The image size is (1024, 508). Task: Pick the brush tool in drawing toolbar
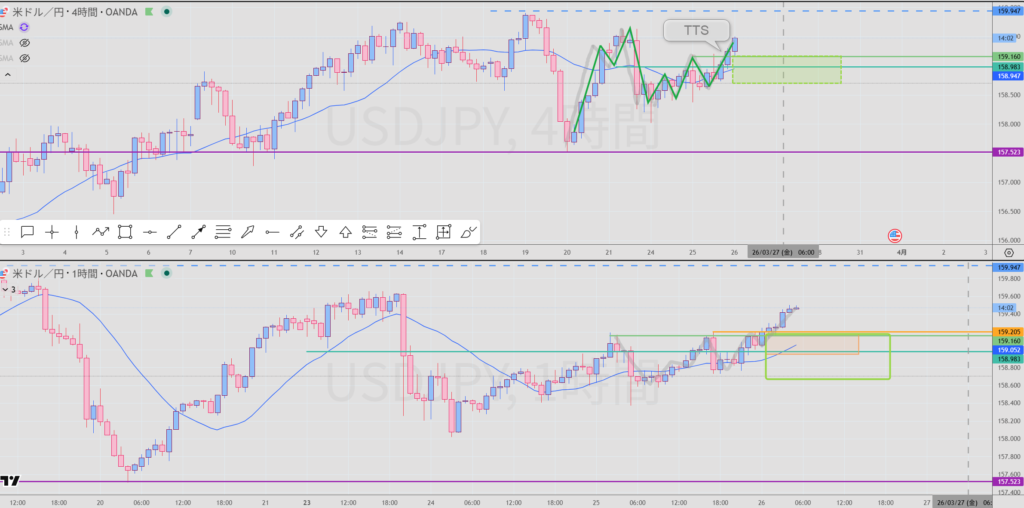[x=467, y=232]
